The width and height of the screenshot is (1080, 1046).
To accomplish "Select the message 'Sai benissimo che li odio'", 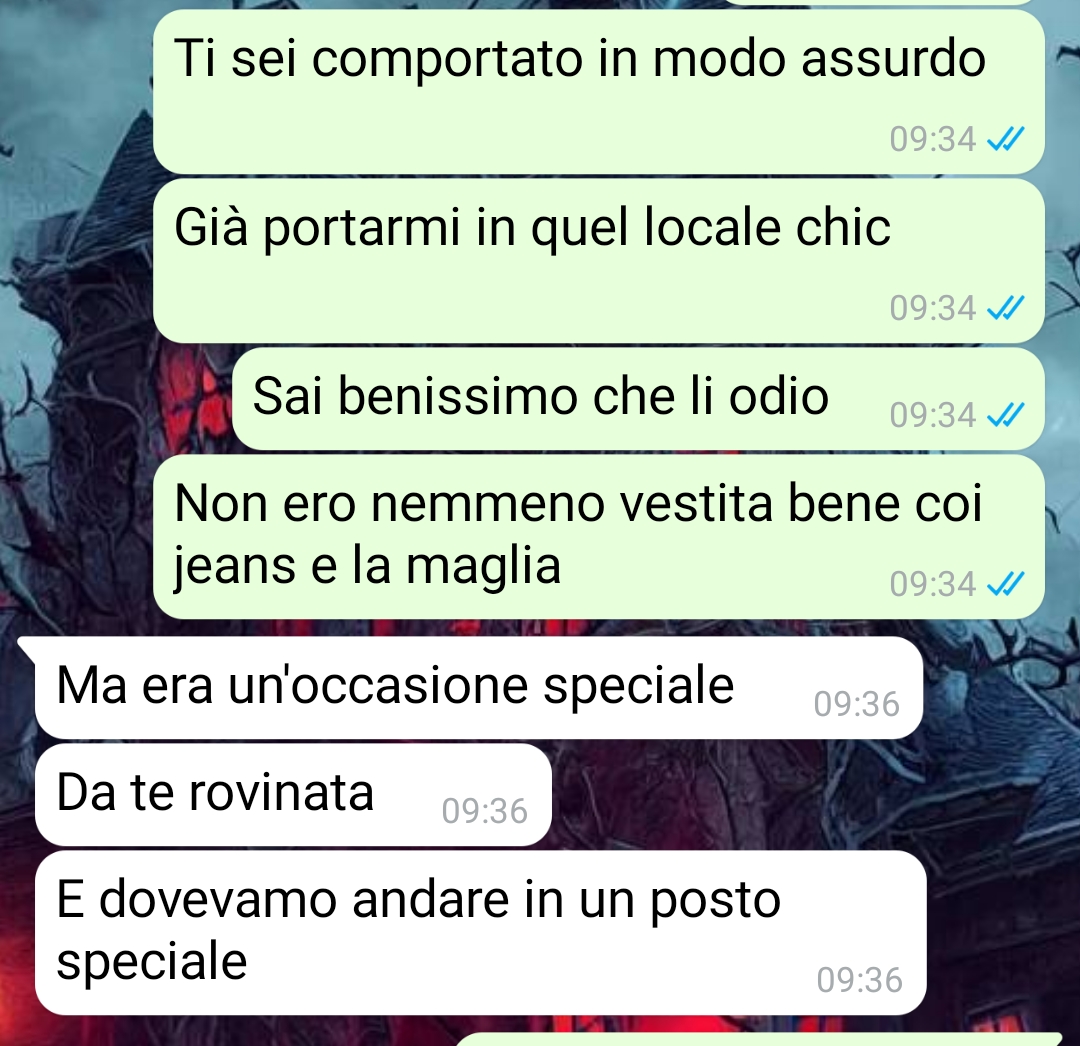I will (x=638, y=399).
